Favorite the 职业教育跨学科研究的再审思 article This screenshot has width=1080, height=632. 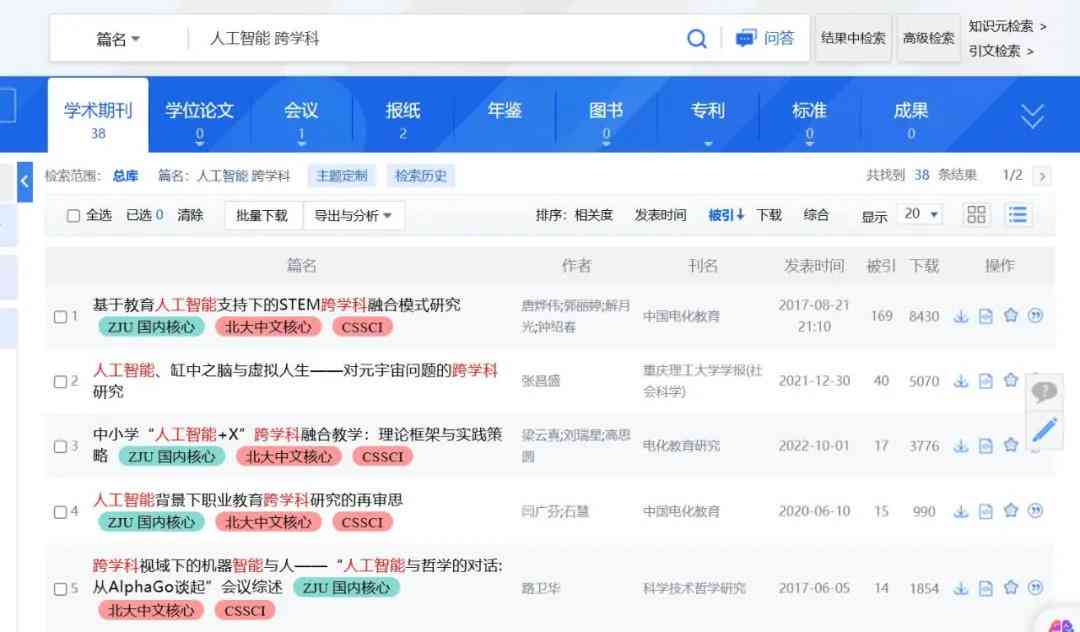1010,510
